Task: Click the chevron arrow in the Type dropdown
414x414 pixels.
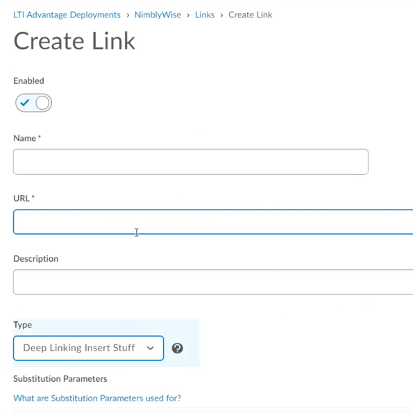Action: (151, 348)
